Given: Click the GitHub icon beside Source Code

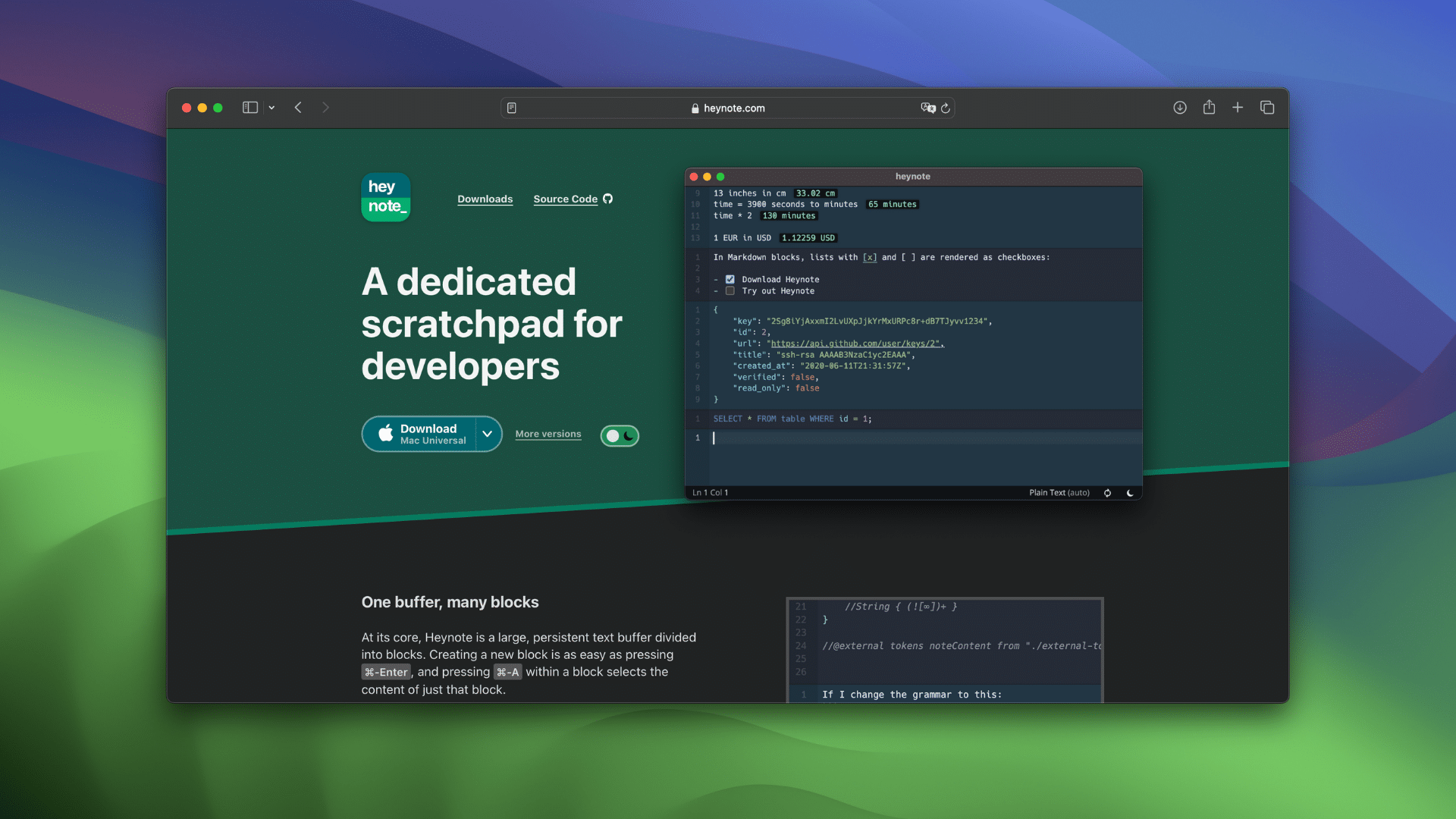Looking at the screenshot, I should pyautogui.click(x=608, y=199).
